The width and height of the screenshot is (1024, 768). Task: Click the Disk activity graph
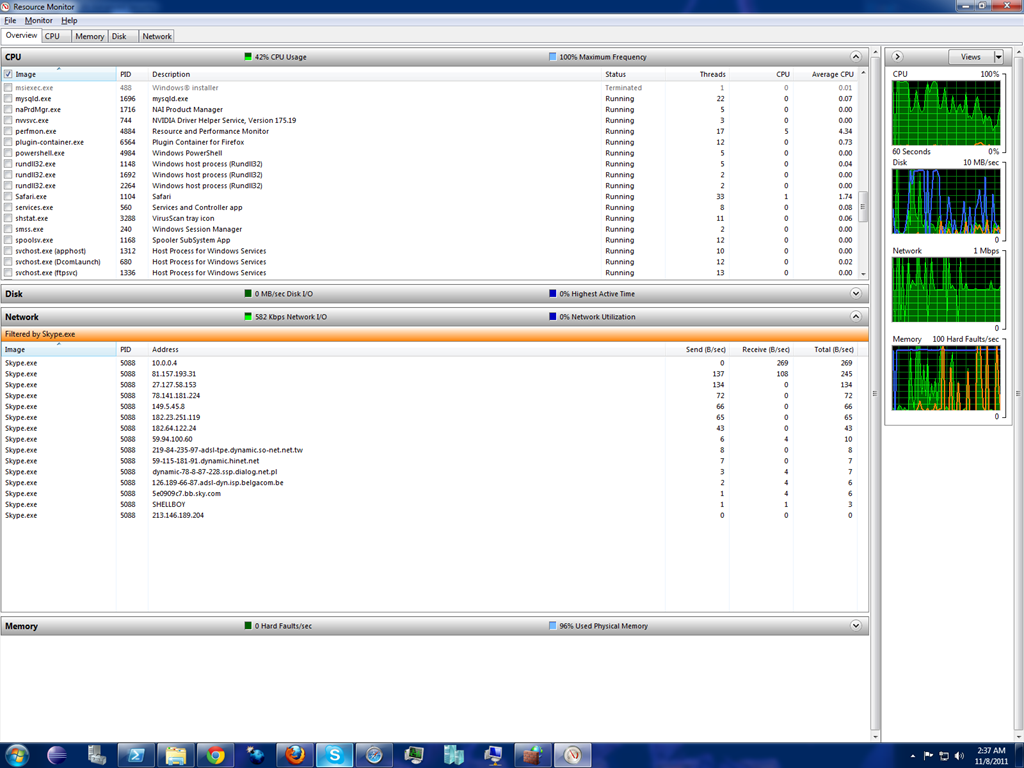(x=946, y=201)
